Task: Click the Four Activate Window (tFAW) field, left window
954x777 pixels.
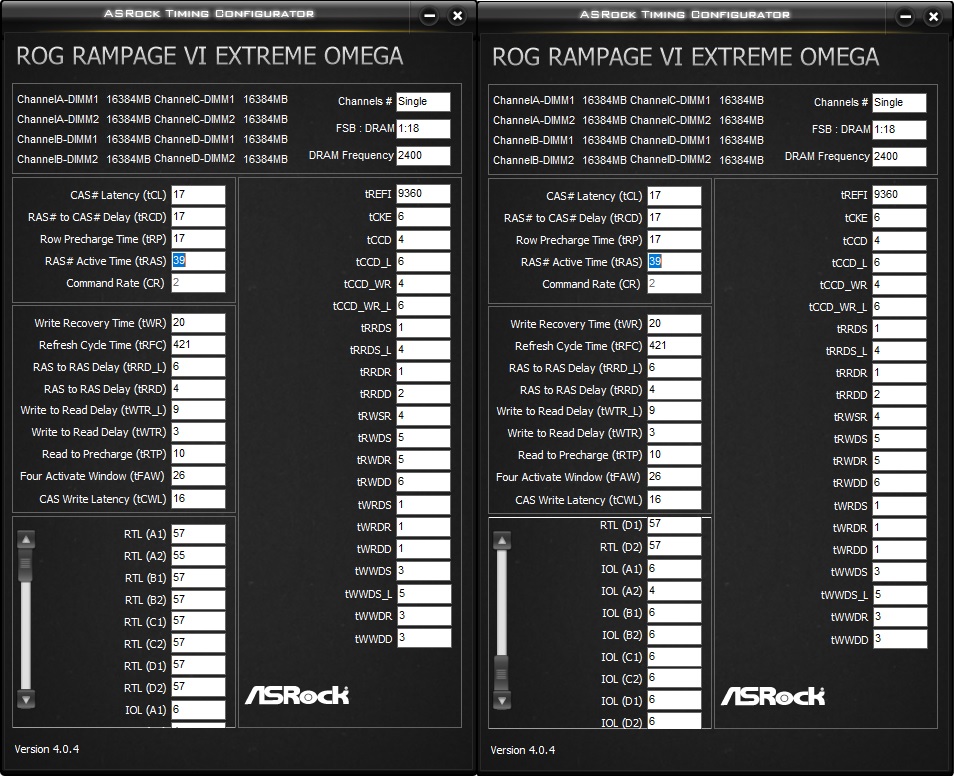Action: click(x=198, y=475)
